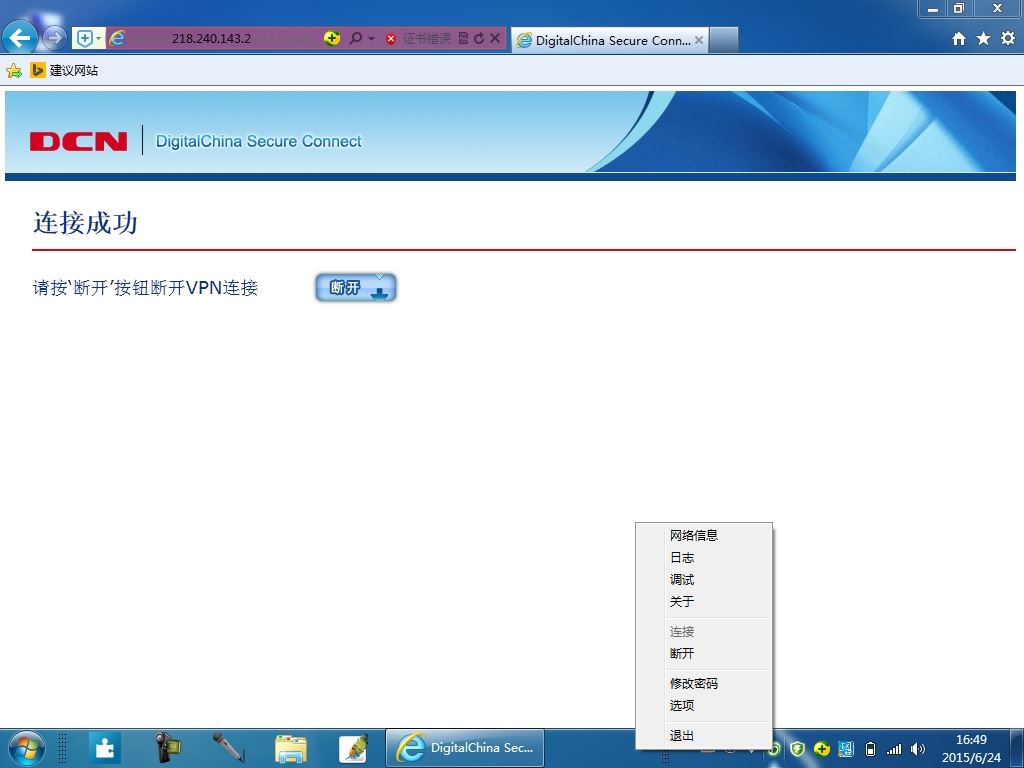
Task: Click the input method tray icon
Action: click(846, 749)
